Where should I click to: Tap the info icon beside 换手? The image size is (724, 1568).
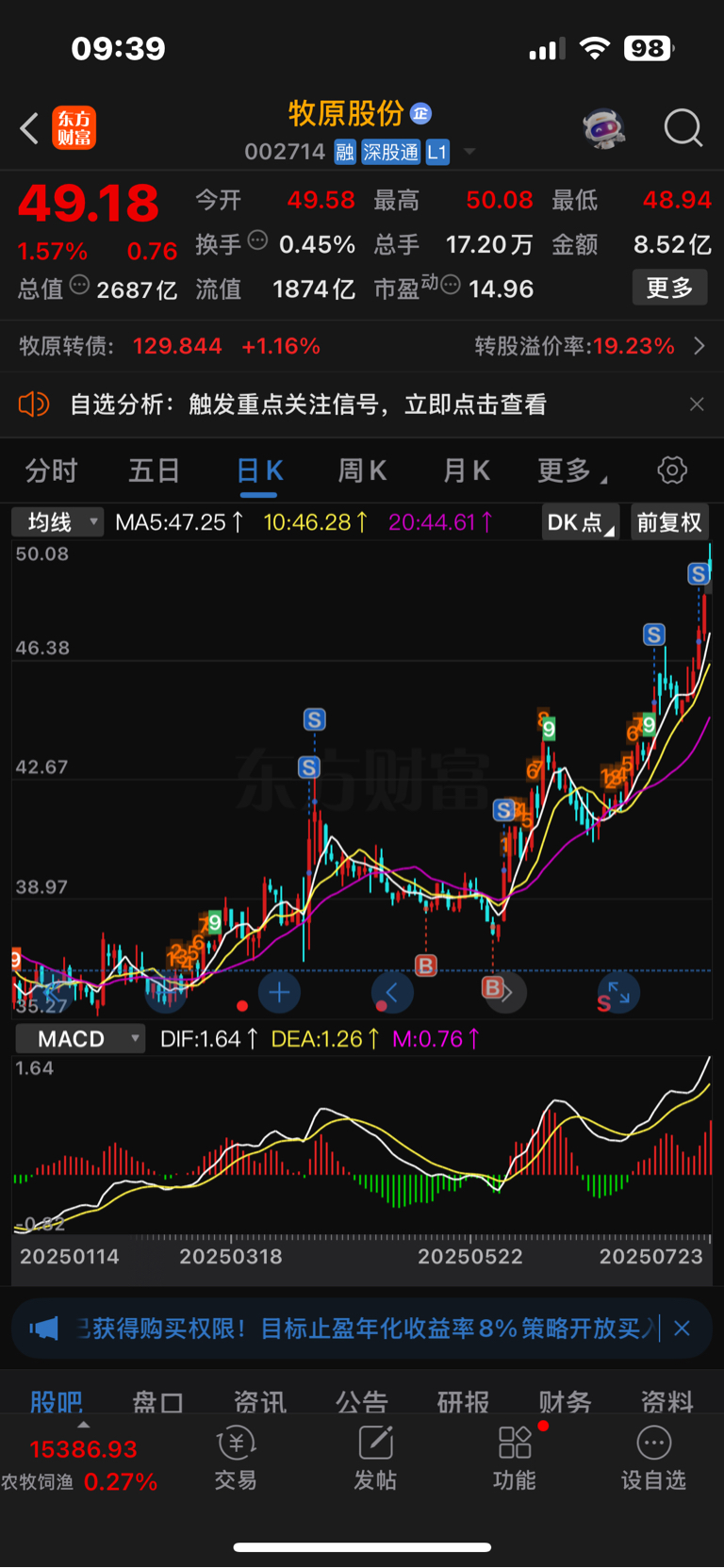(257, 241)
